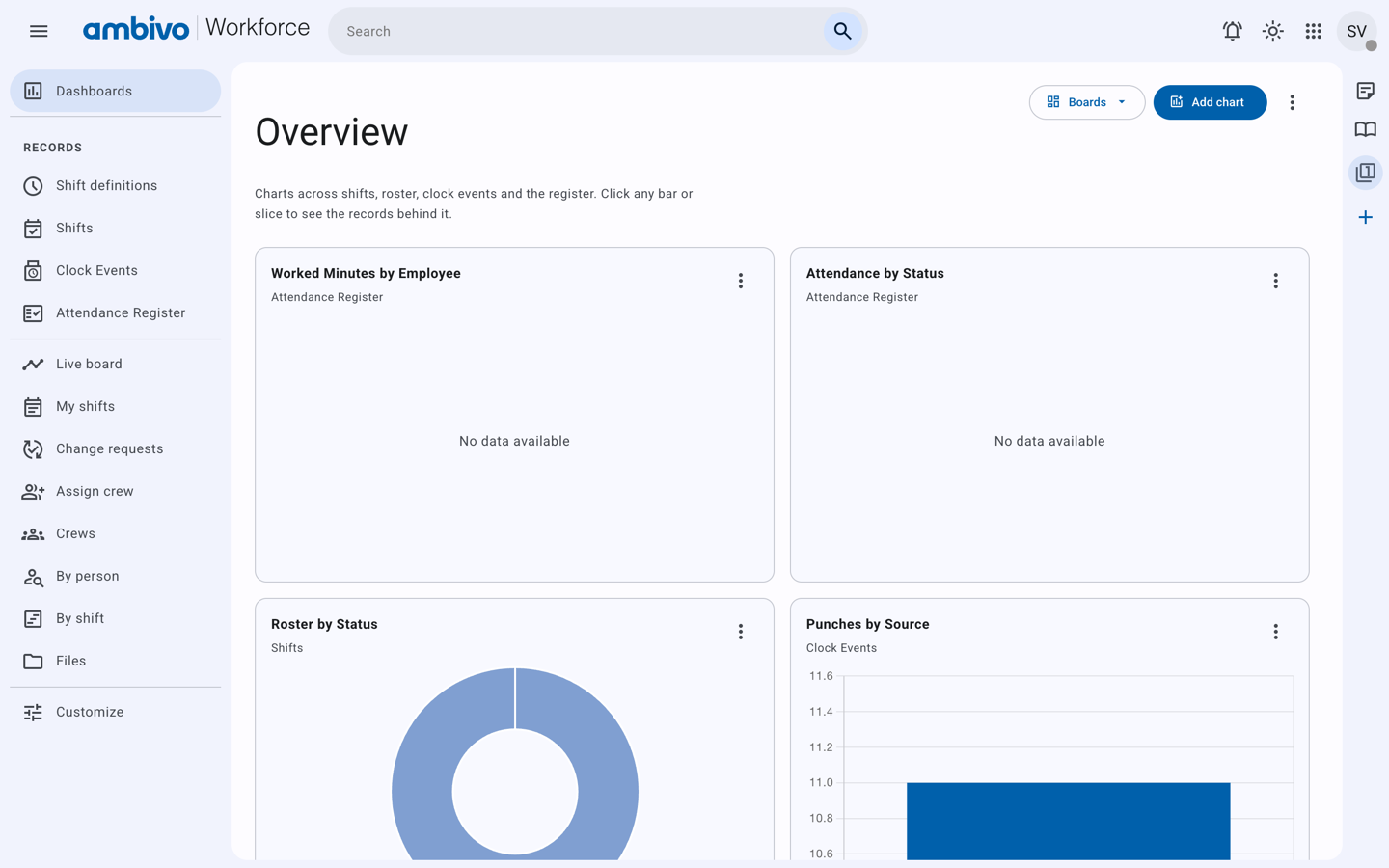
Task: Open Overview page more options menu
Action: pos(1292,102)
